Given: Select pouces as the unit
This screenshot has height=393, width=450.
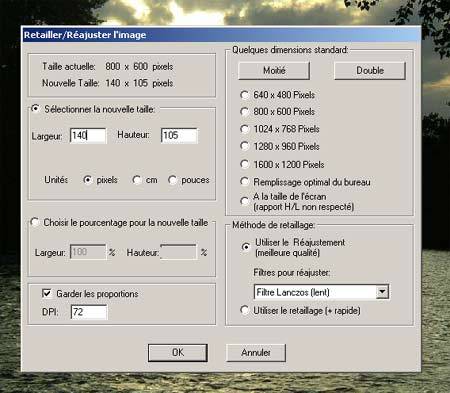Looking at the screenshot, I should click(x=172, y=180).
